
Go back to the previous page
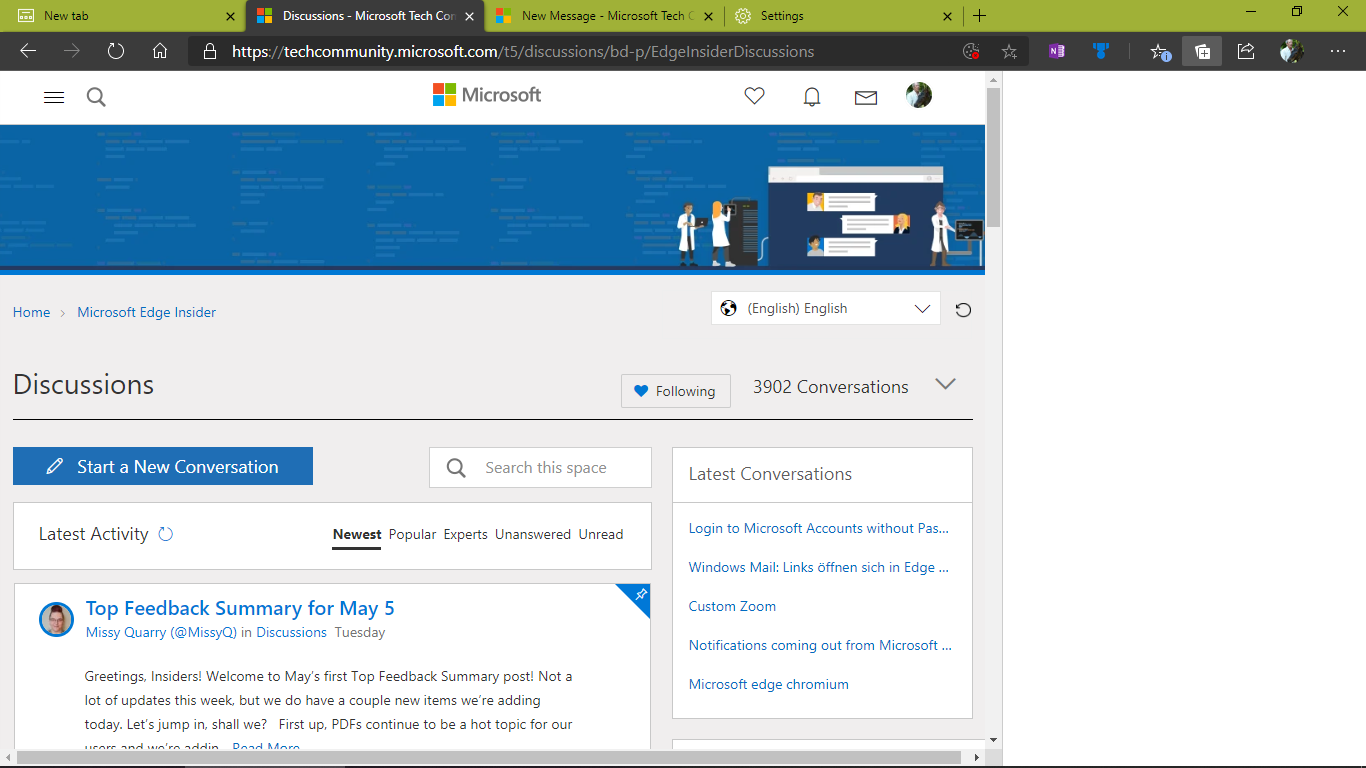28,51
